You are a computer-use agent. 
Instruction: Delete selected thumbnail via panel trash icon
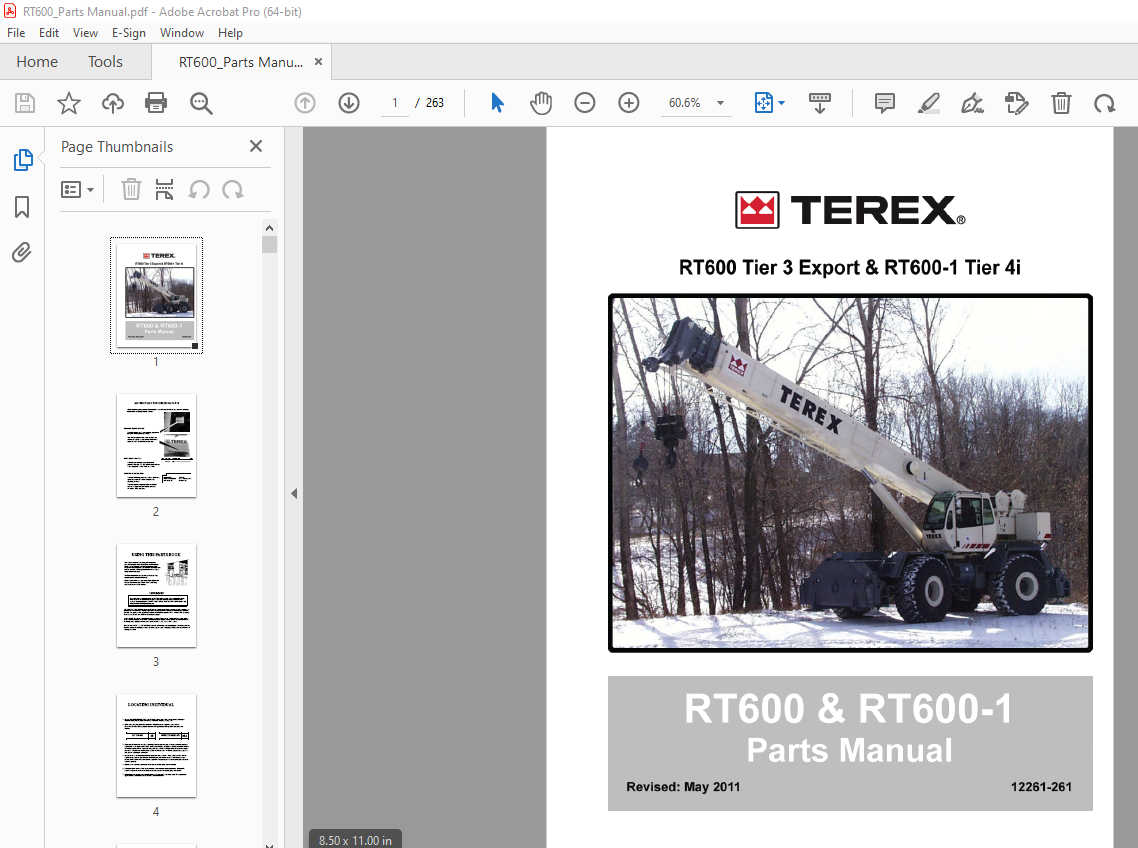point(131,189)
